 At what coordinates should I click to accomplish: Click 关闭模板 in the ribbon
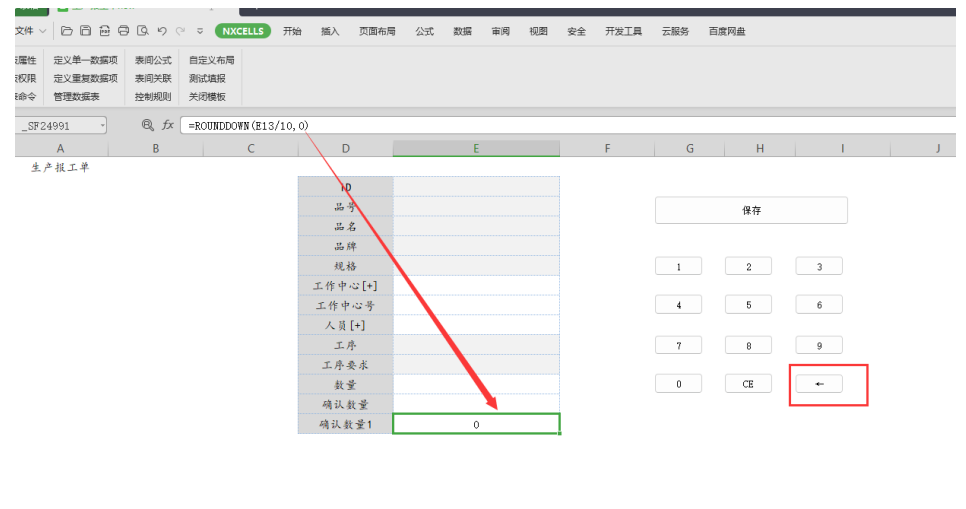(x=207, y=97)
